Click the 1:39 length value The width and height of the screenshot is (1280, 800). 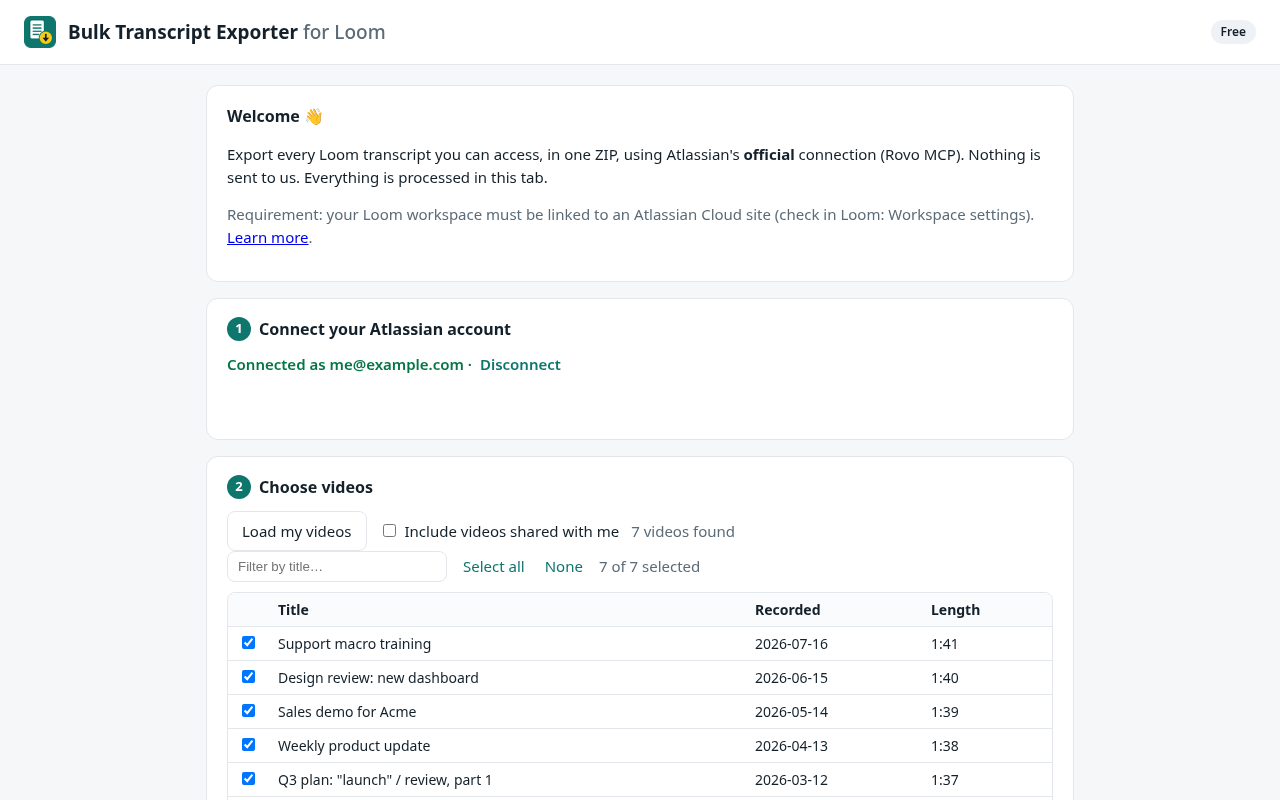coord(944,712)
